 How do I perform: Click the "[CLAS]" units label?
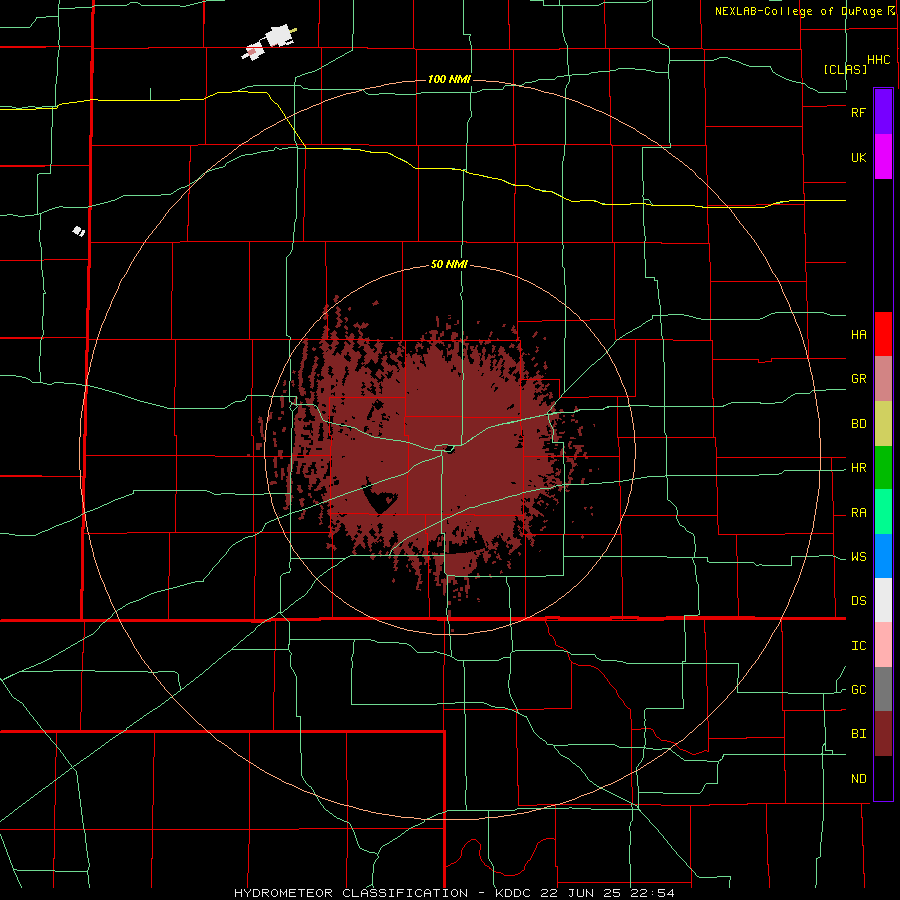(x=845, y=69)
